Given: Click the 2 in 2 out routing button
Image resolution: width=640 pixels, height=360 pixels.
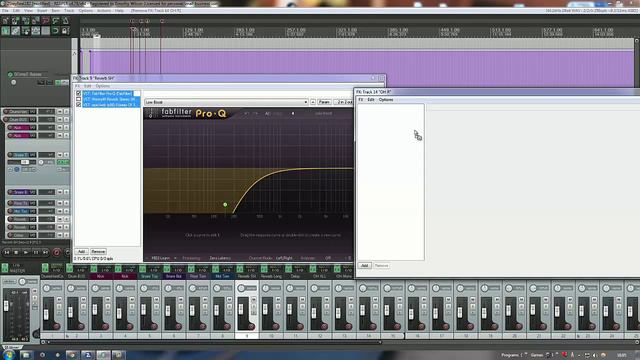Looking at the screenshot, I should 343,102.
